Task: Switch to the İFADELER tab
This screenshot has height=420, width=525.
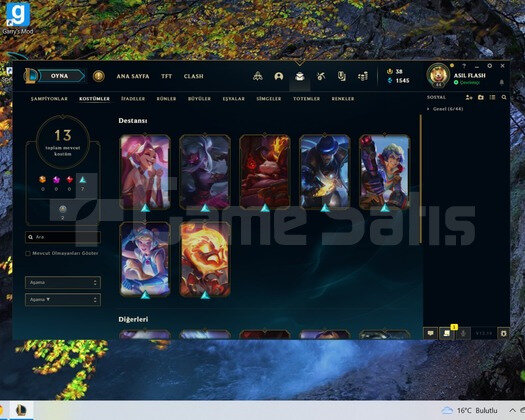Action: click(133, 99)
